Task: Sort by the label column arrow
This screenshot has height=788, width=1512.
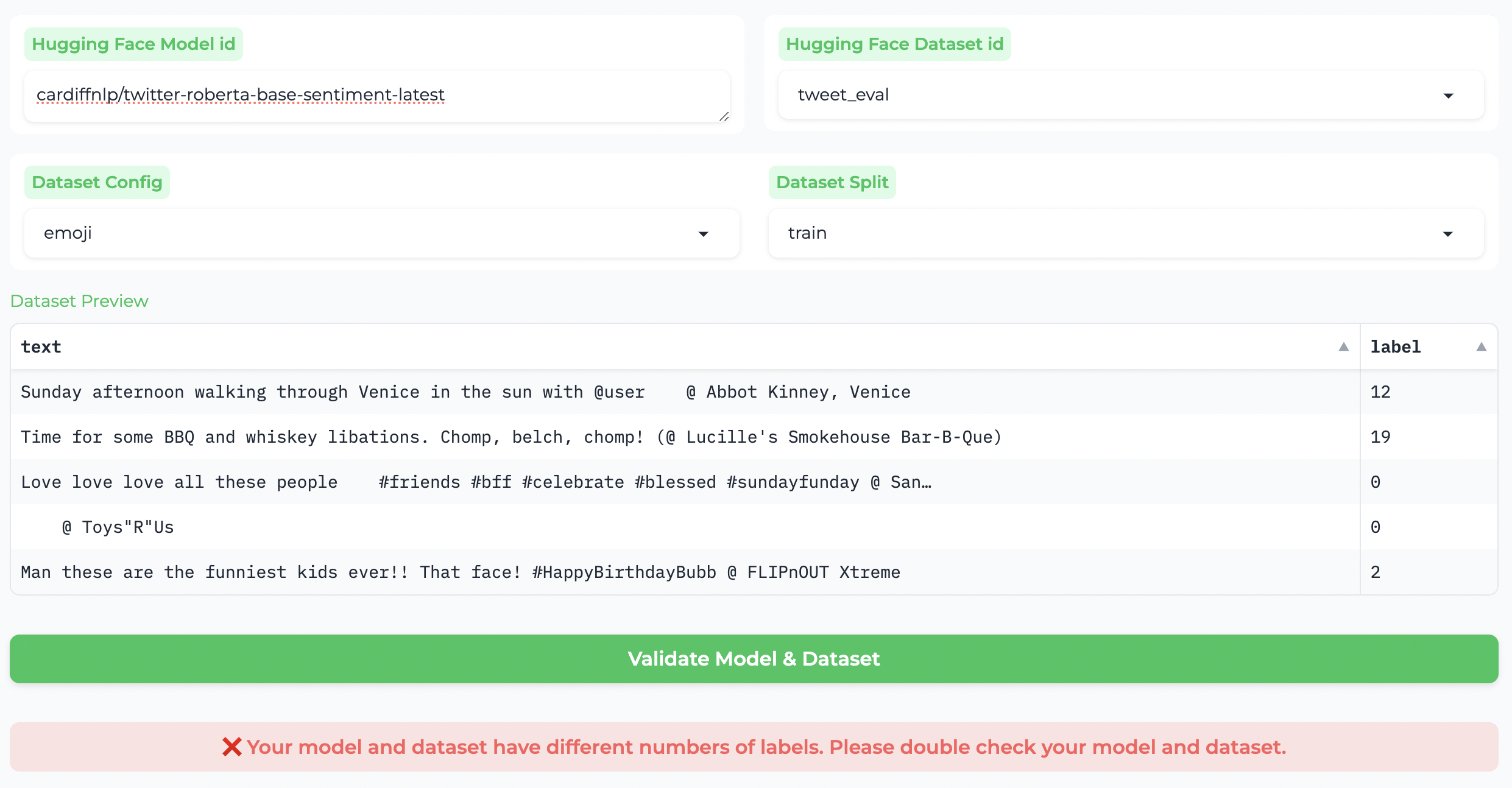Action: [1482, 347]
